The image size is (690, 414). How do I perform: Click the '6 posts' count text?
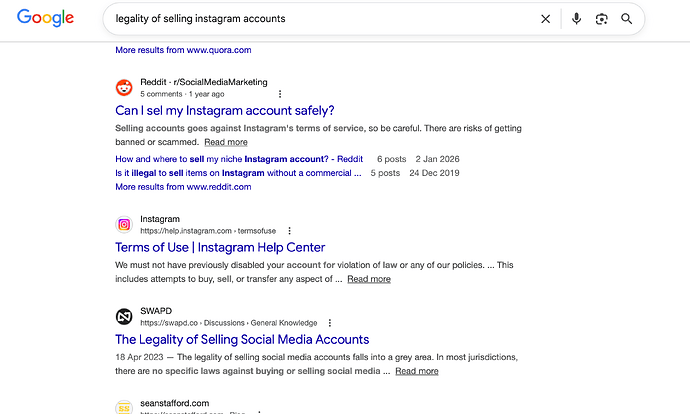click(x=392, y=159)
